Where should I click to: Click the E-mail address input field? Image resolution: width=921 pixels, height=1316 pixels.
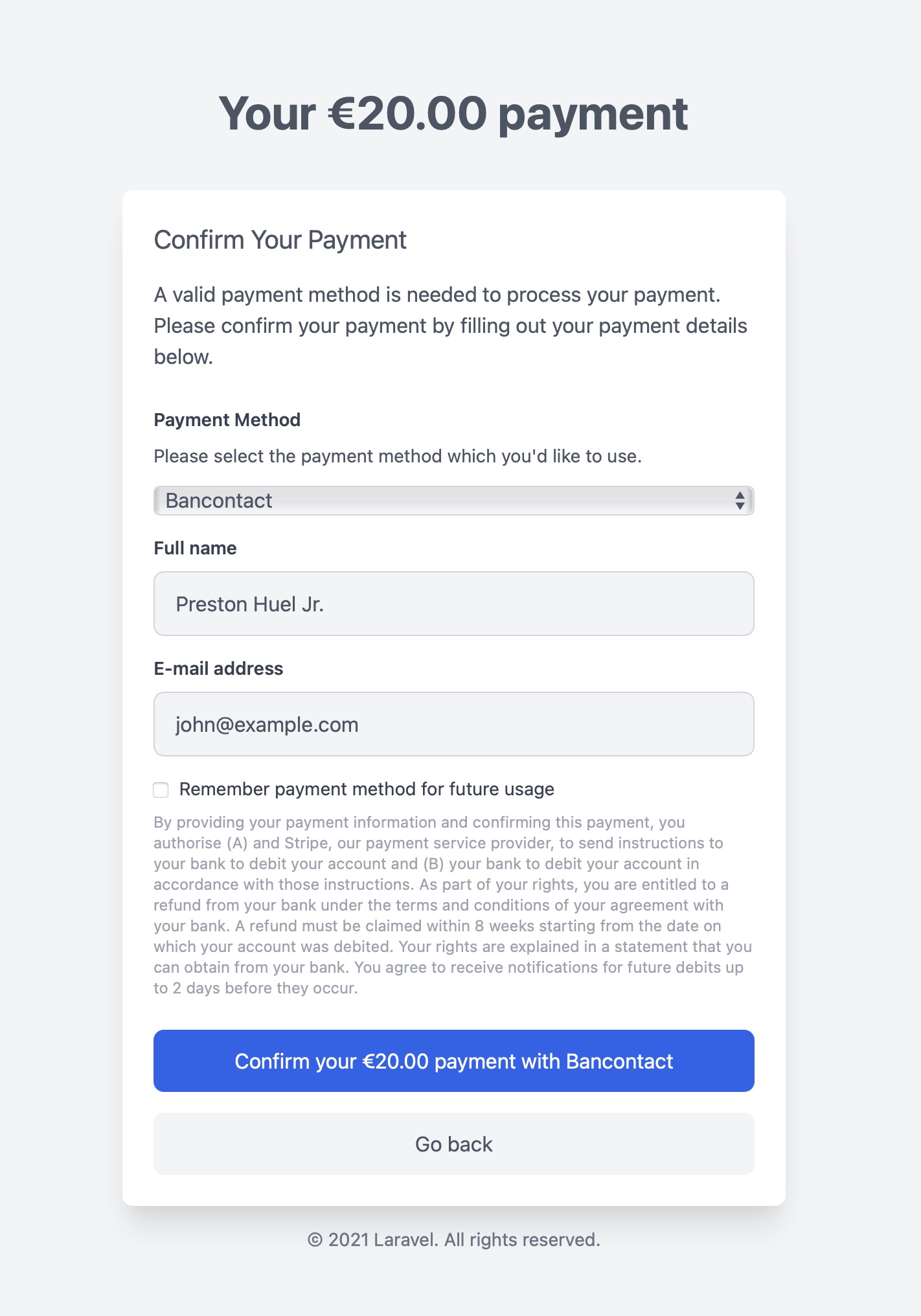(x=453, y=724)
